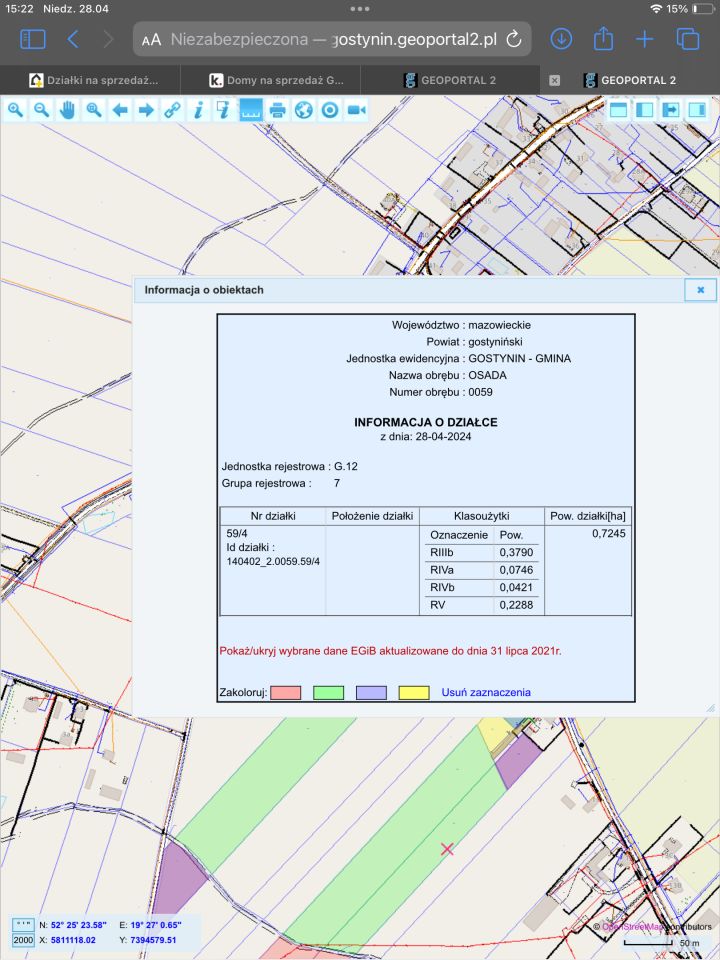Image resolution: width=720 pixels, height=960 pixels.
Task: Go to previous map view arrow
Action: [x=120, y=110]
